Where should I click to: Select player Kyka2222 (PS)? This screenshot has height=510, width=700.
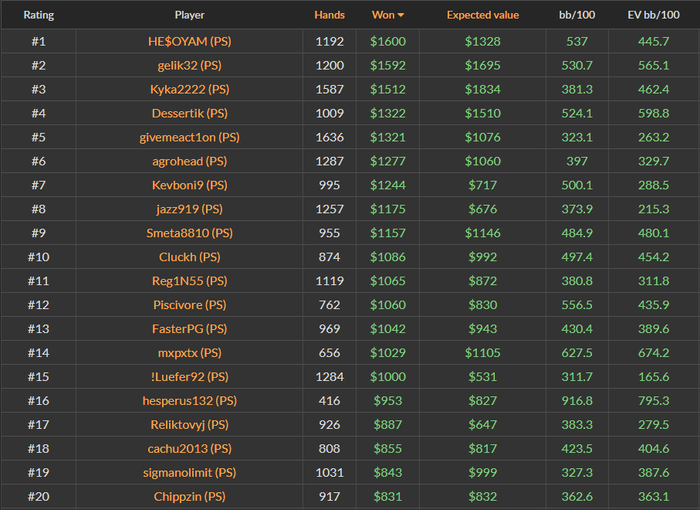click(189, 90)
